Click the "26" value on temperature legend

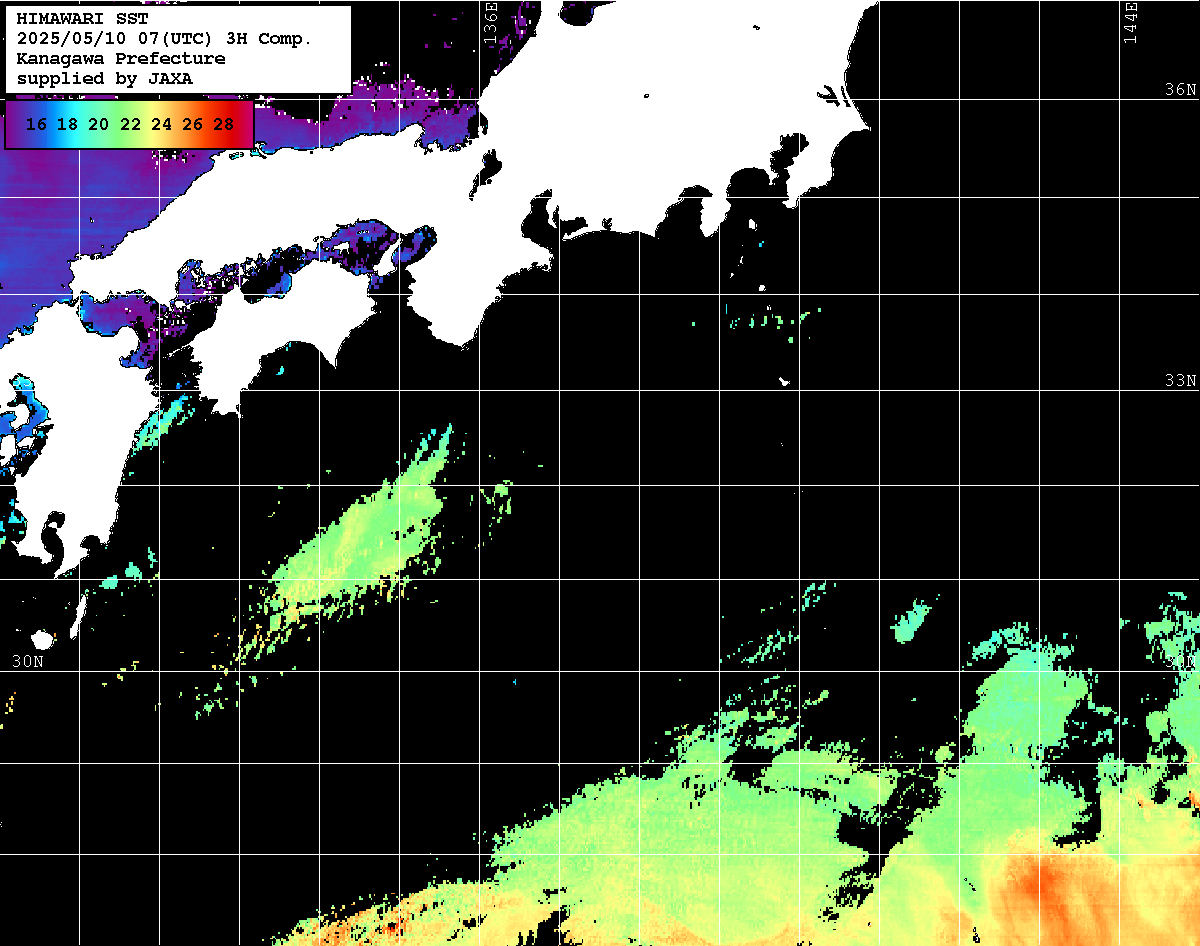point(193,125)
